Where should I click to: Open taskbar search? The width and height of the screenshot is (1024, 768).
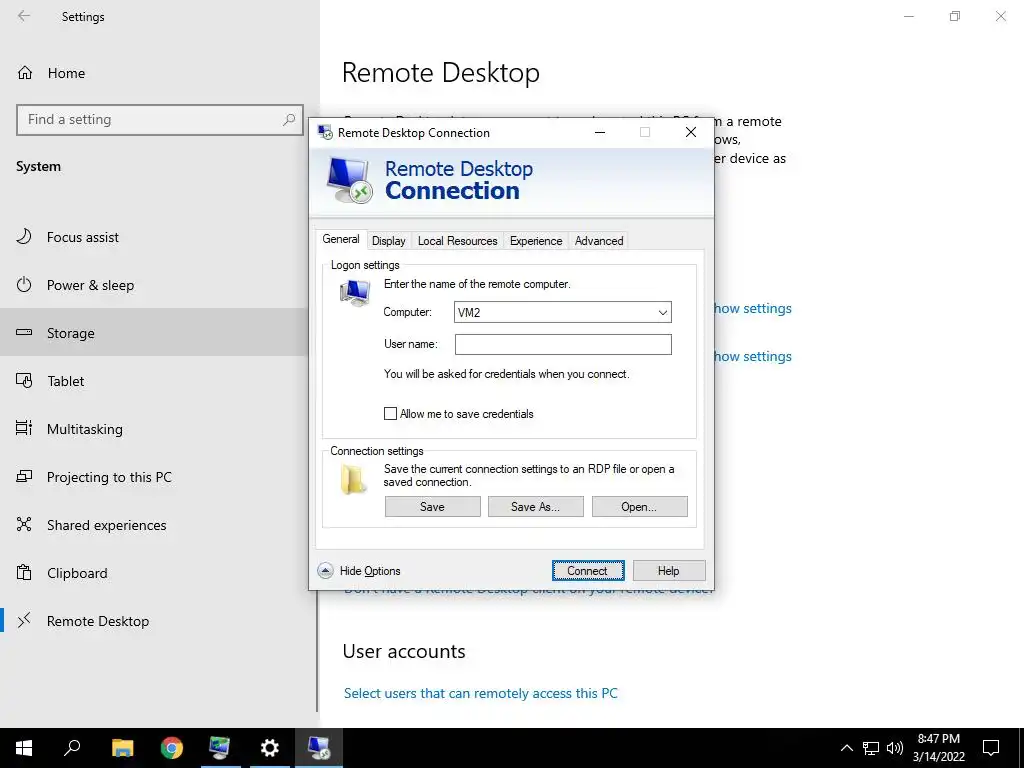pyautogui.click(x=72, y=748)
